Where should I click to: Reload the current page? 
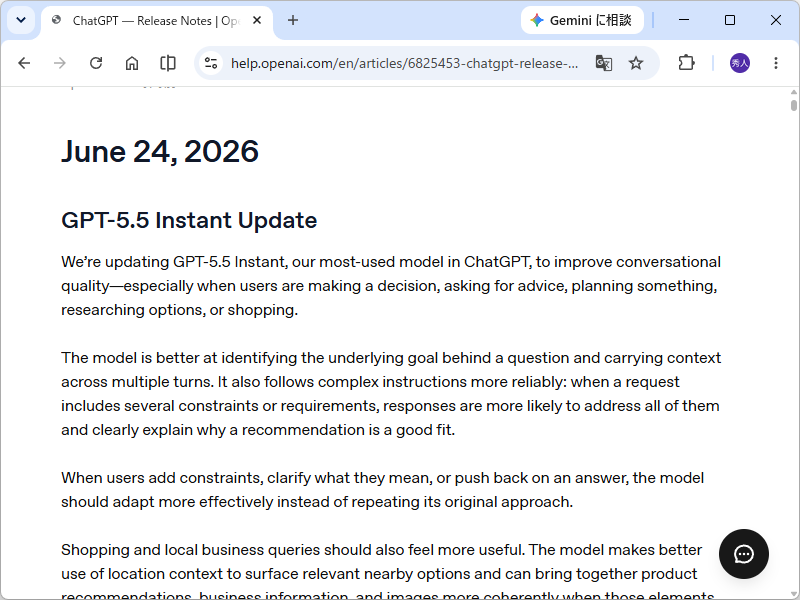click(x=96, y=63)
